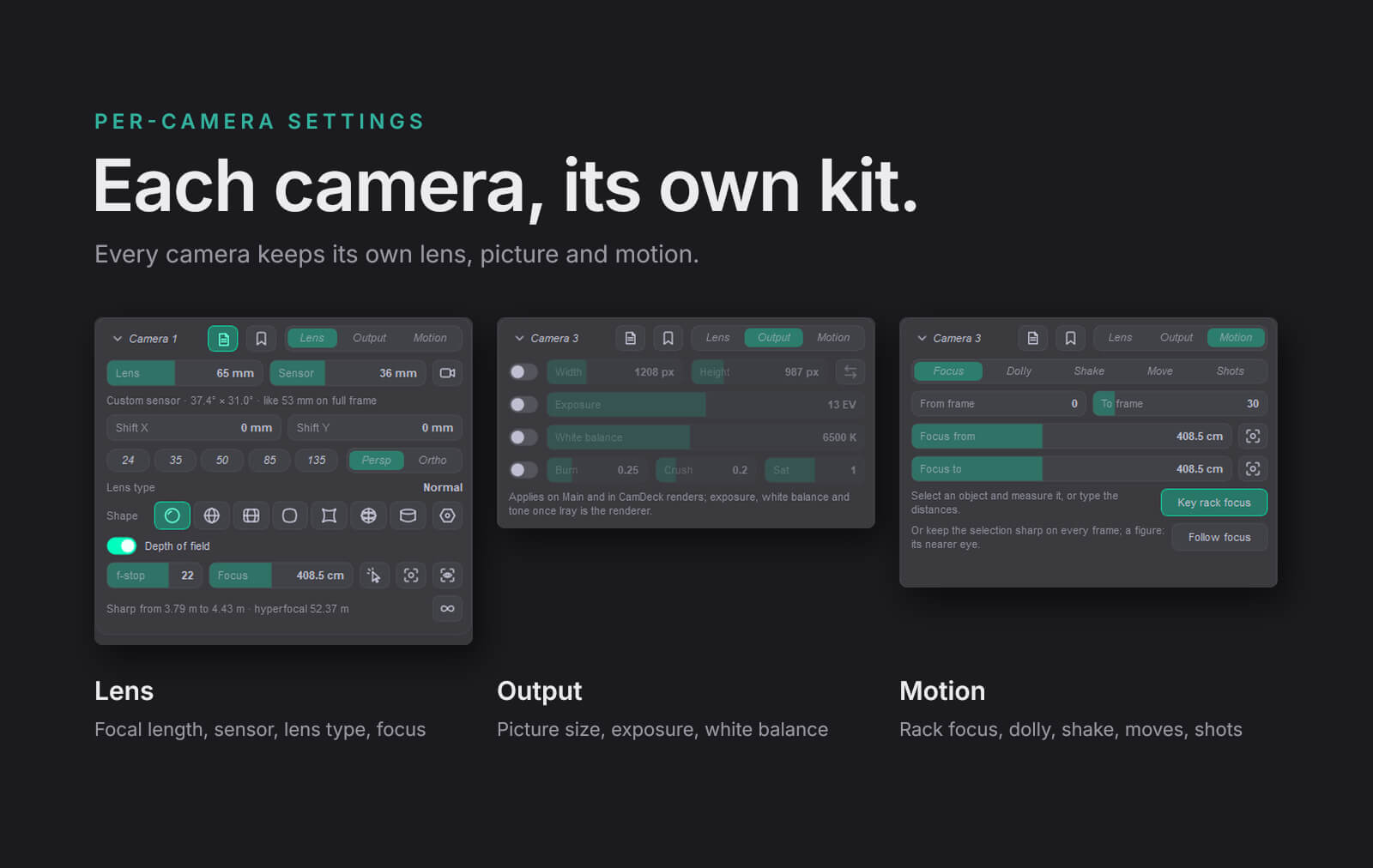Image resolution: width=1373 pixels, height=868 pixels.
Task: Click the bookmark icon in the Motion panel
Action: tap(1071, 338)
